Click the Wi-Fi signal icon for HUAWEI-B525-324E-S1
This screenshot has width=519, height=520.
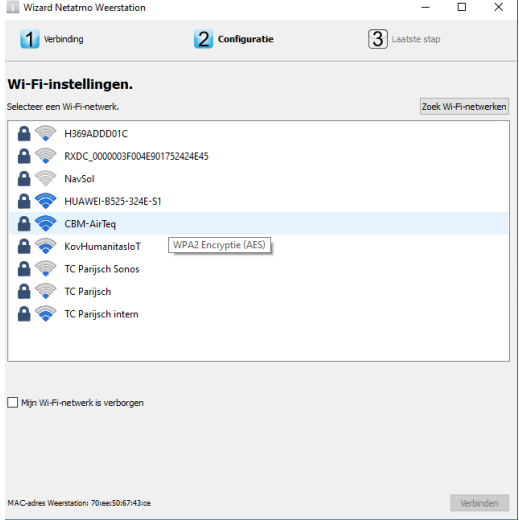(46, 201)
